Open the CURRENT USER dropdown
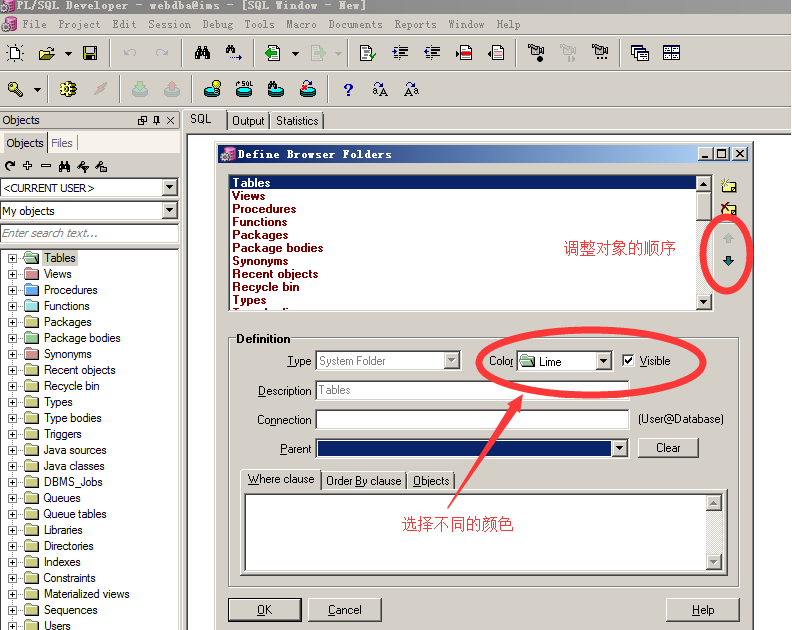 [170, 187]
